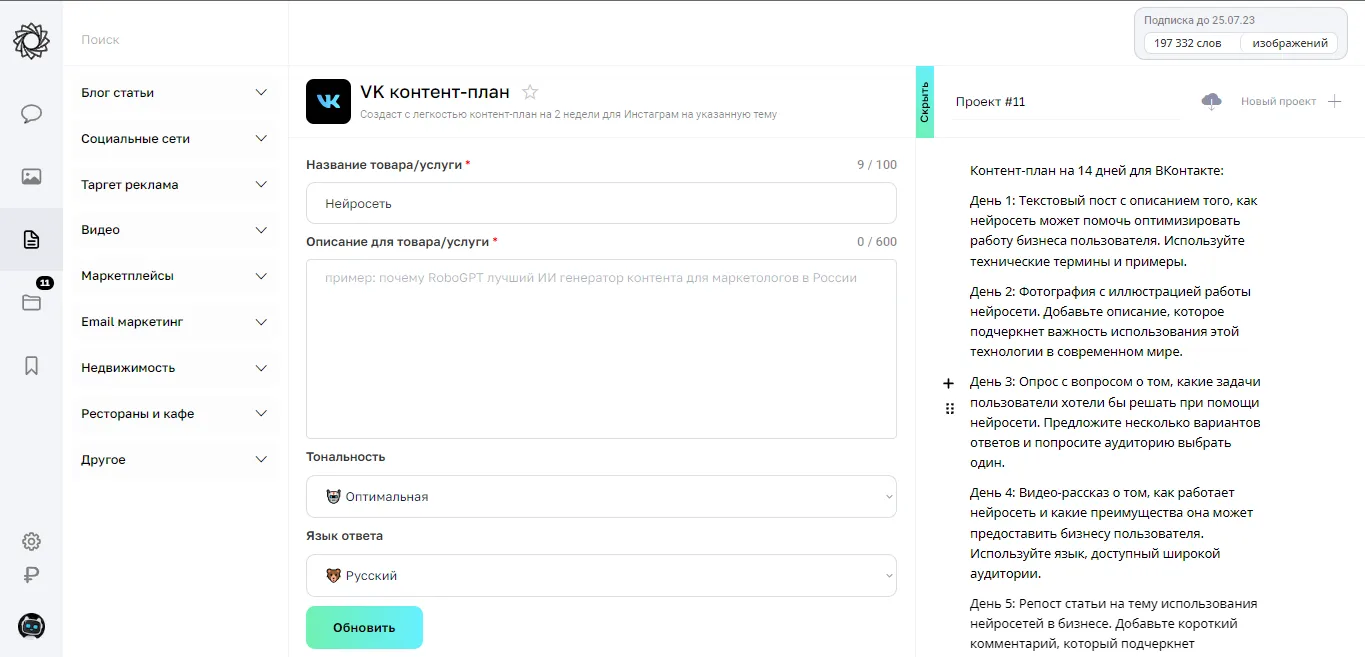The height and width of the screenshot is (657, 1365).
Task: Click the plus add-block icon beside День 3
Action: [949, 383]
